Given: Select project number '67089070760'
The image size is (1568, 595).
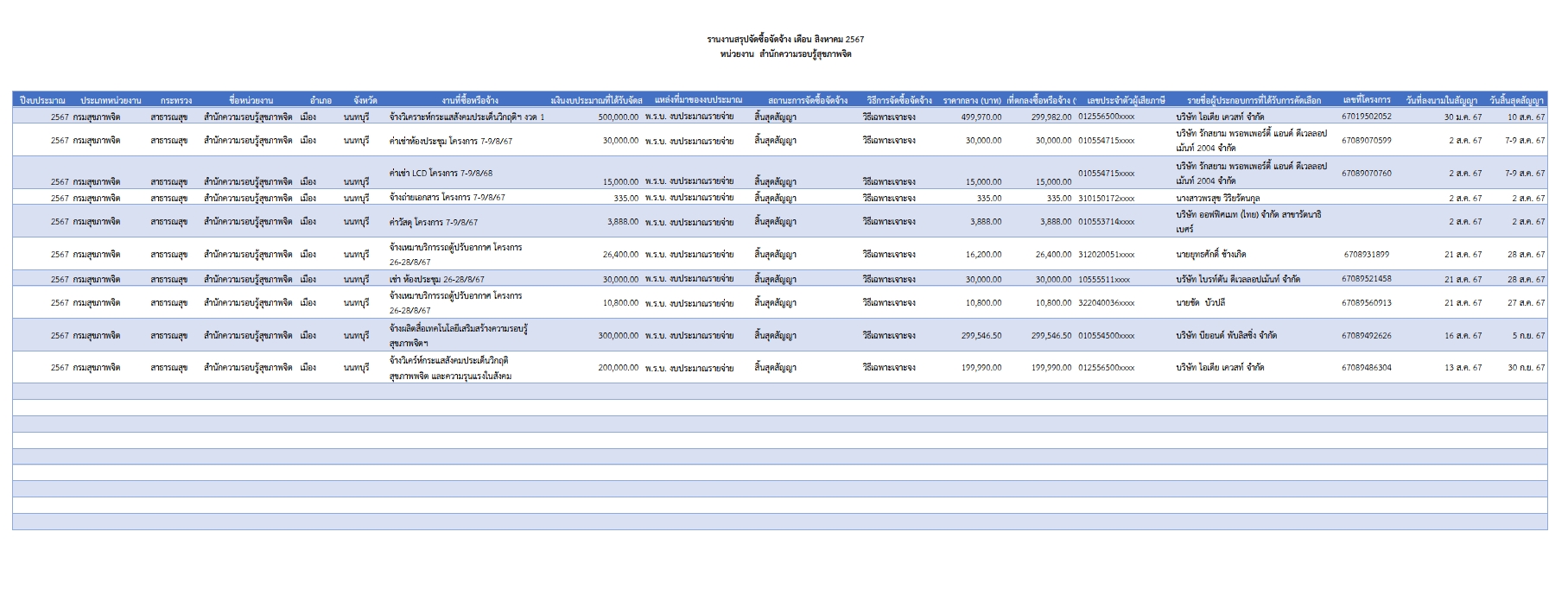Looking at the screenshot, I should click(x=1367, y=173).
